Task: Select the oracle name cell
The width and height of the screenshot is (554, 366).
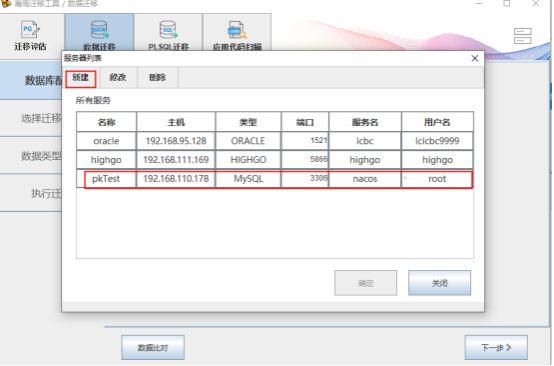Action: (106, 141)
